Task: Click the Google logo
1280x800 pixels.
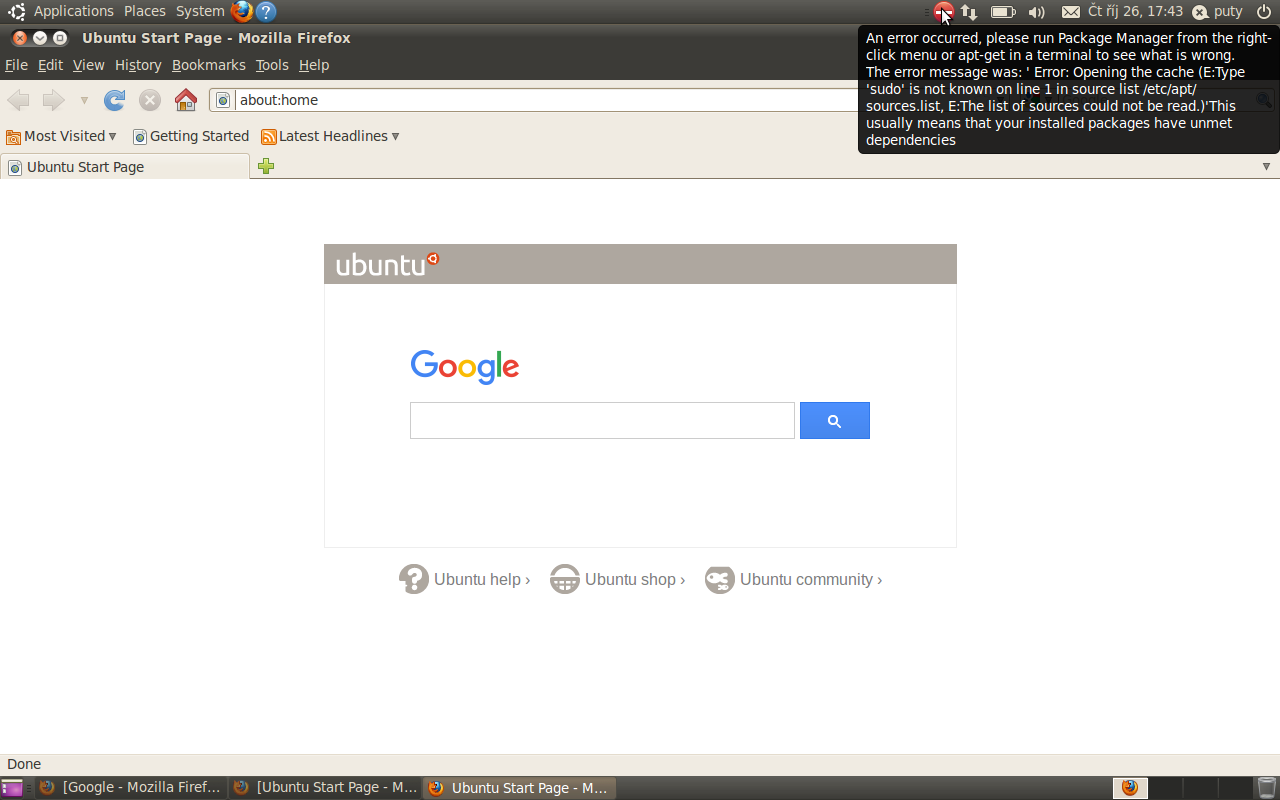Action: (465, 367)
